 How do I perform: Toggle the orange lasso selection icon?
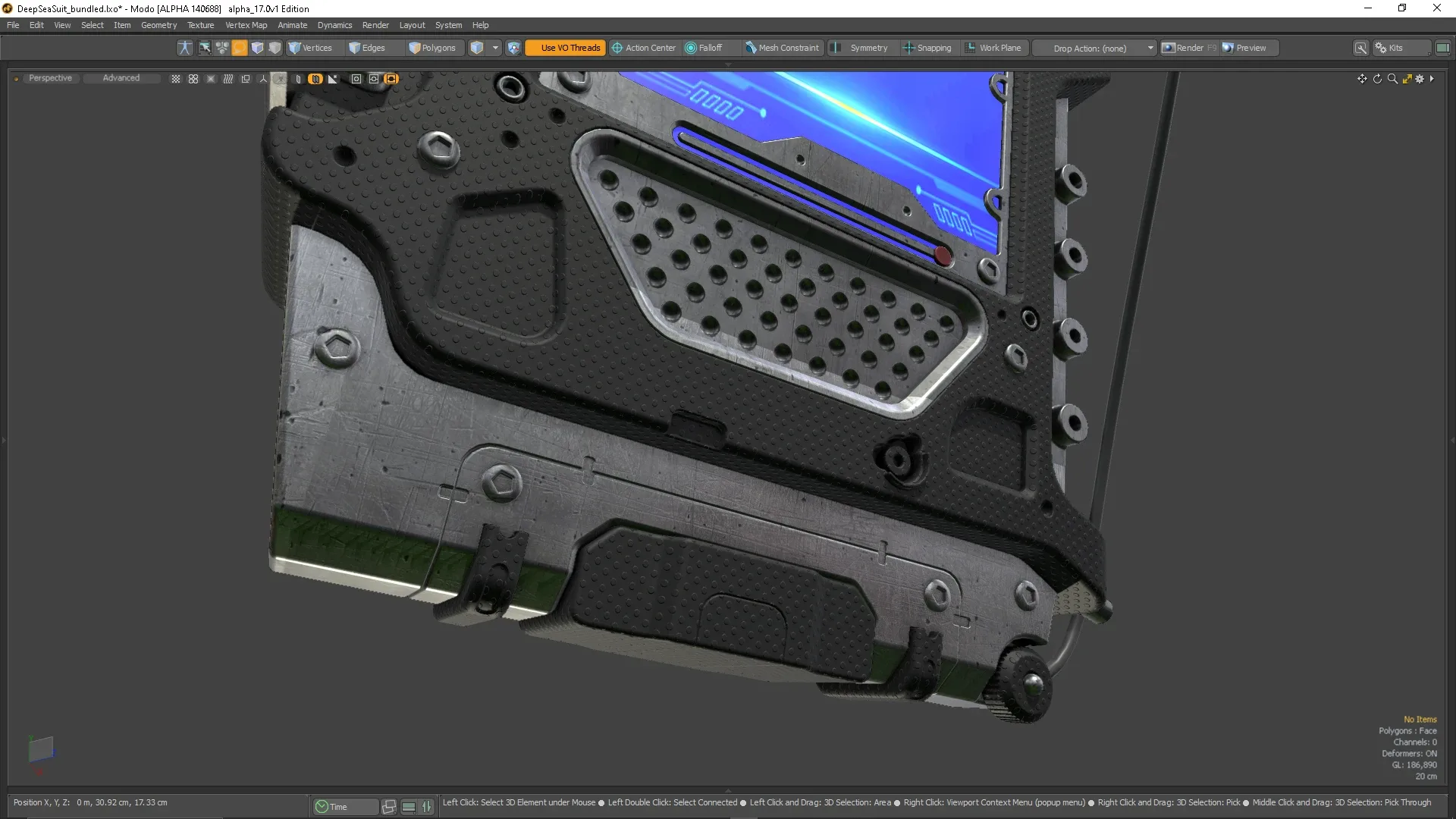pyautogui.click(x=240, y=48)
